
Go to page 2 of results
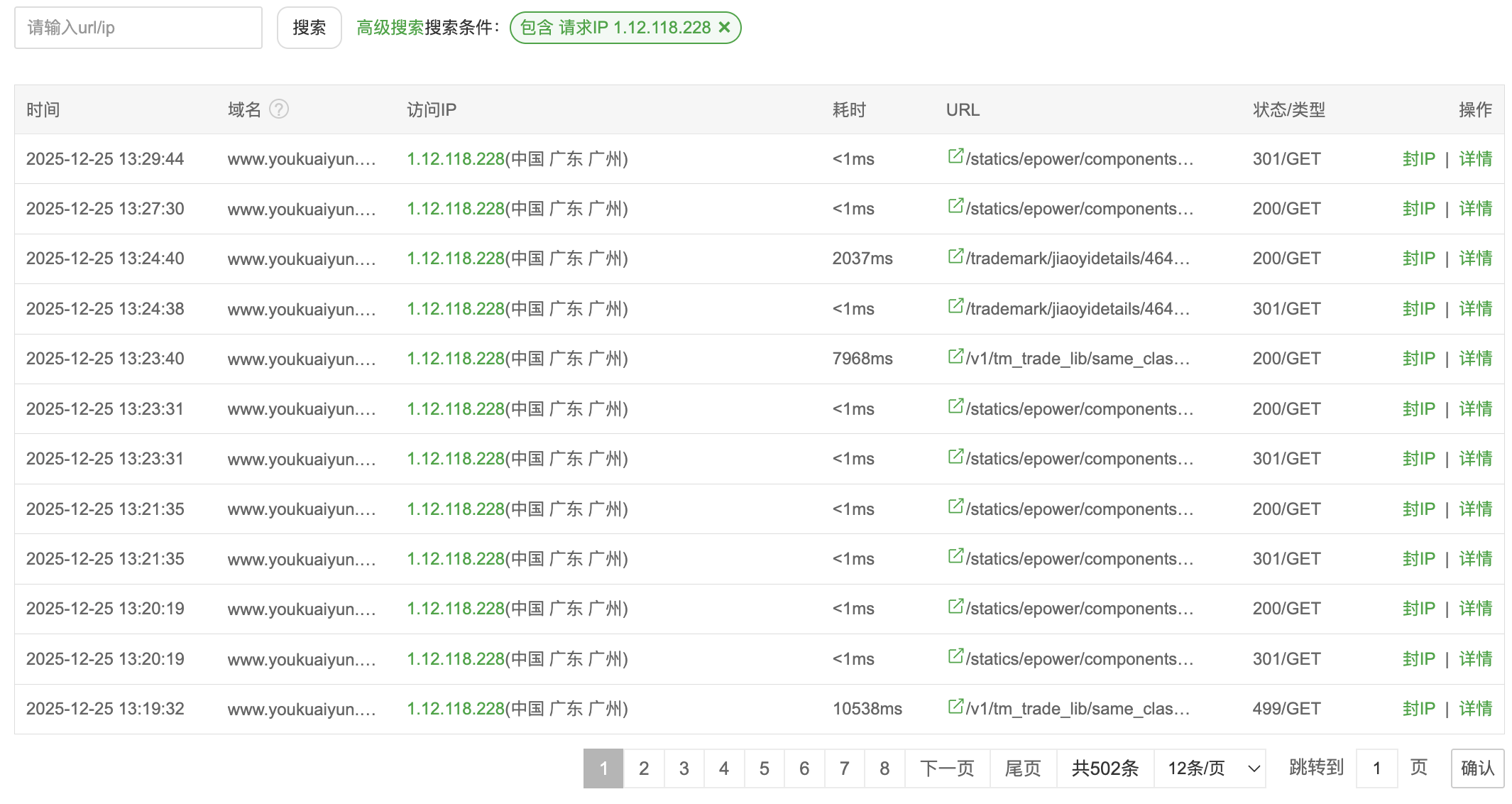click(644, 768)
